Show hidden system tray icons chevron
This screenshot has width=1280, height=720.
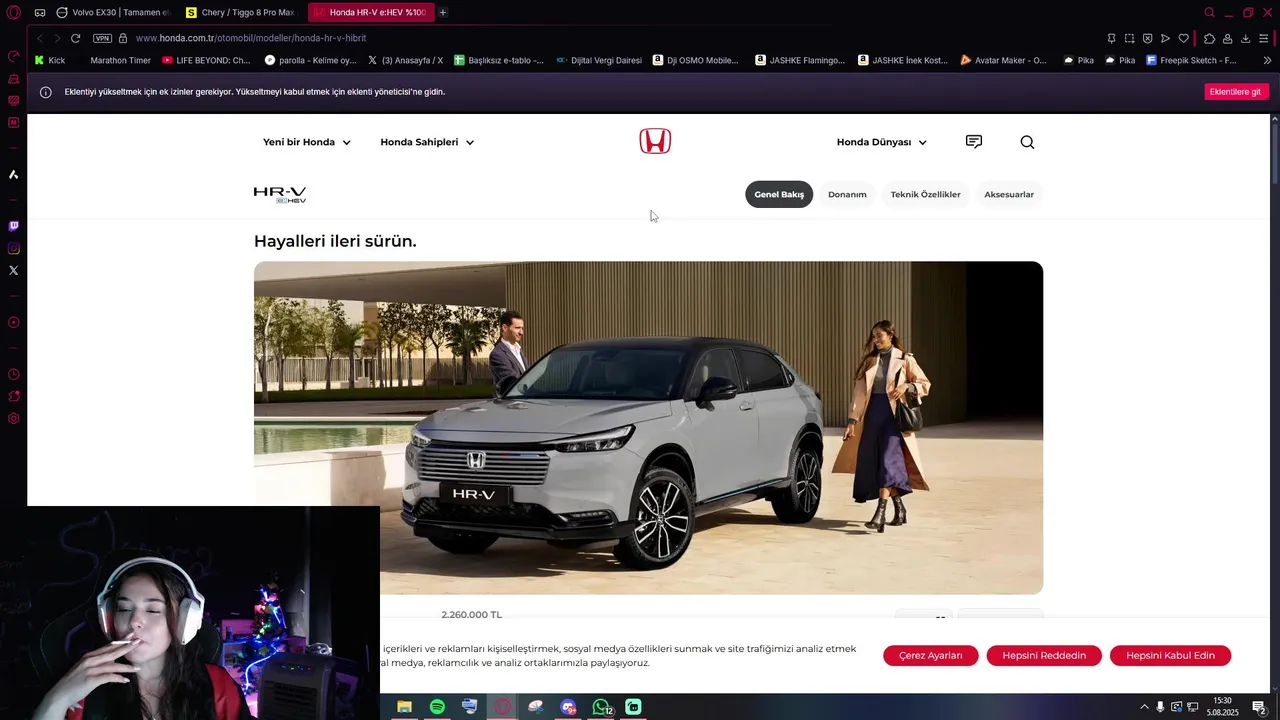click(x=1144, y=707)
